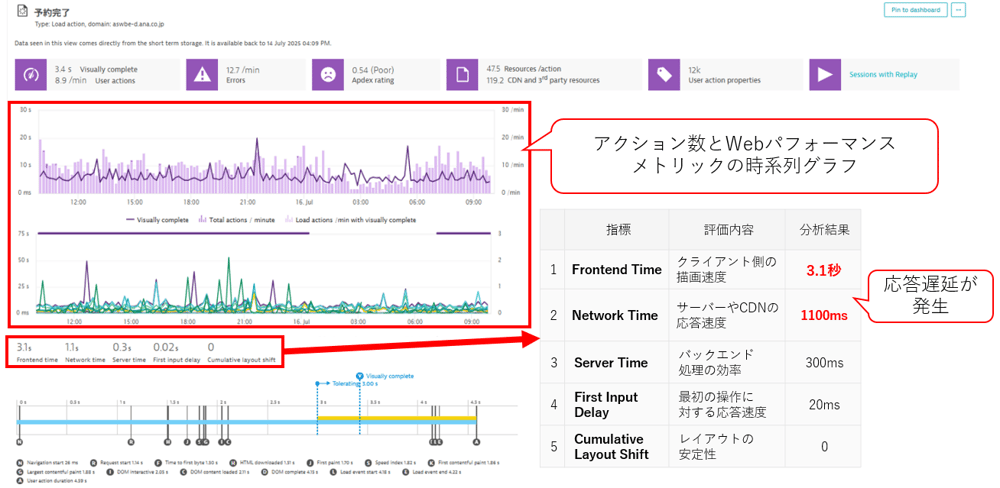Click 'Time to first byte 1.30 s' legend item
Screen dimensions: 1000x488
[x=188, y=462]
